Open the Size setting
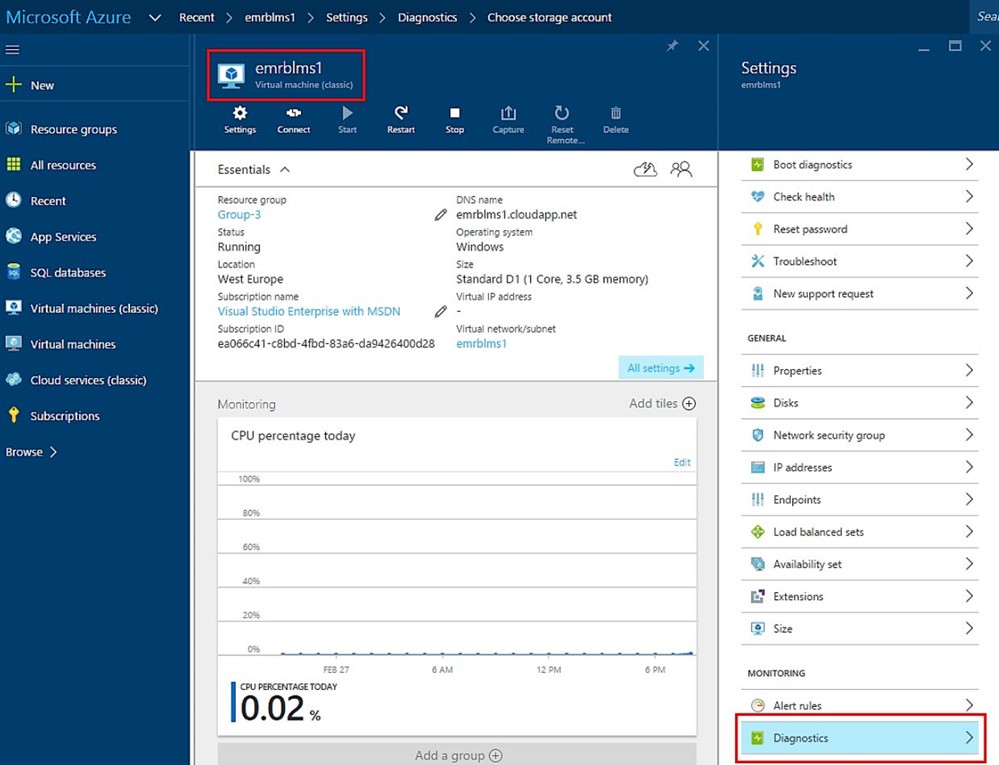 pyautogui.click(x=859, y=629)
